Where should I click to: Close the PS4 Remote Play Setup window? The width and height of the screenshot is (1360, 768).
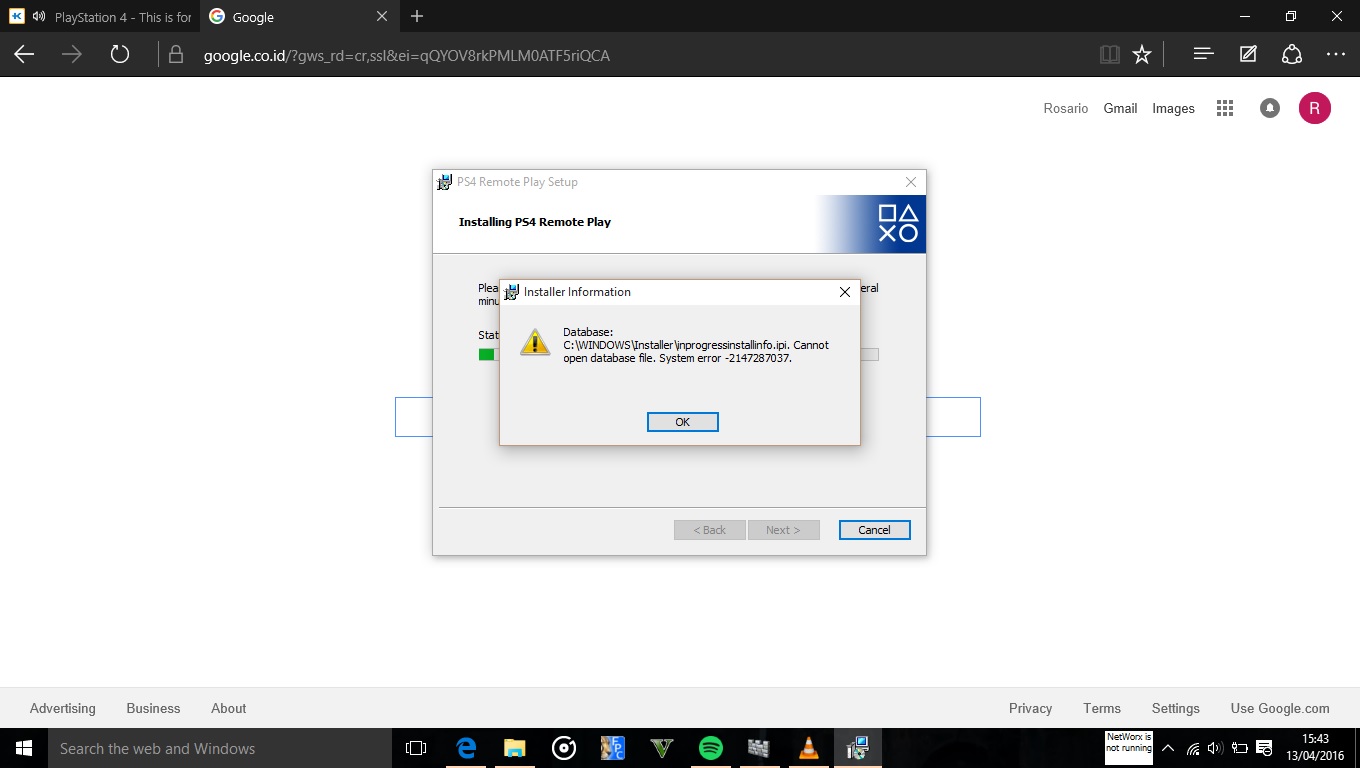pyautogui.click(x=910, y=182)
